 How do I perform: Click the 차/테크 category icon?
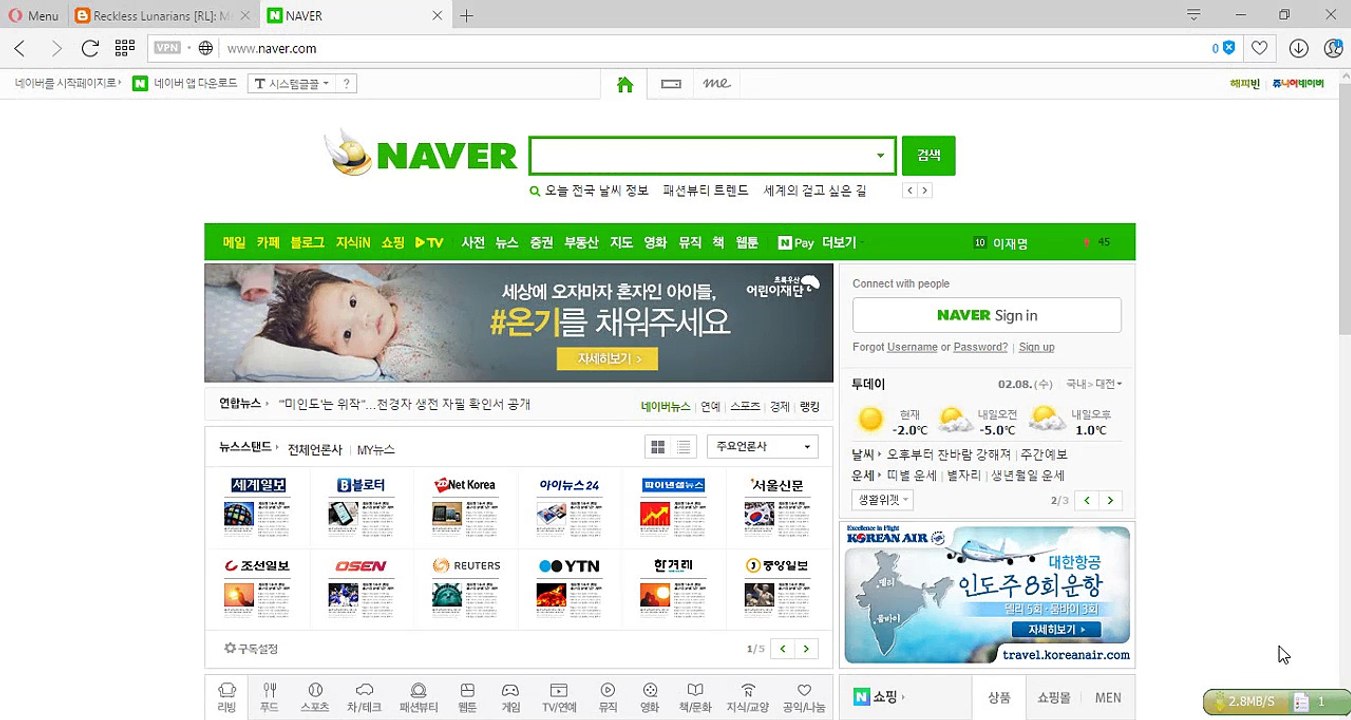[364, 697]
